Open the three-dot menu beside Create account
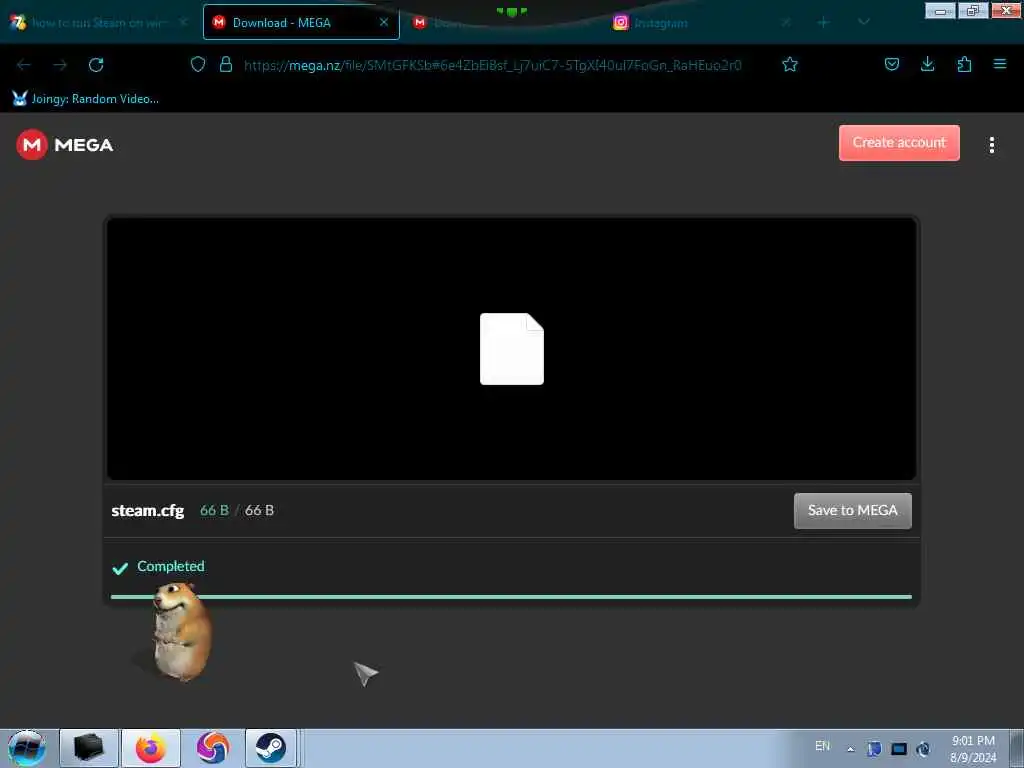 pyautogui.click(x=991, y=145)
